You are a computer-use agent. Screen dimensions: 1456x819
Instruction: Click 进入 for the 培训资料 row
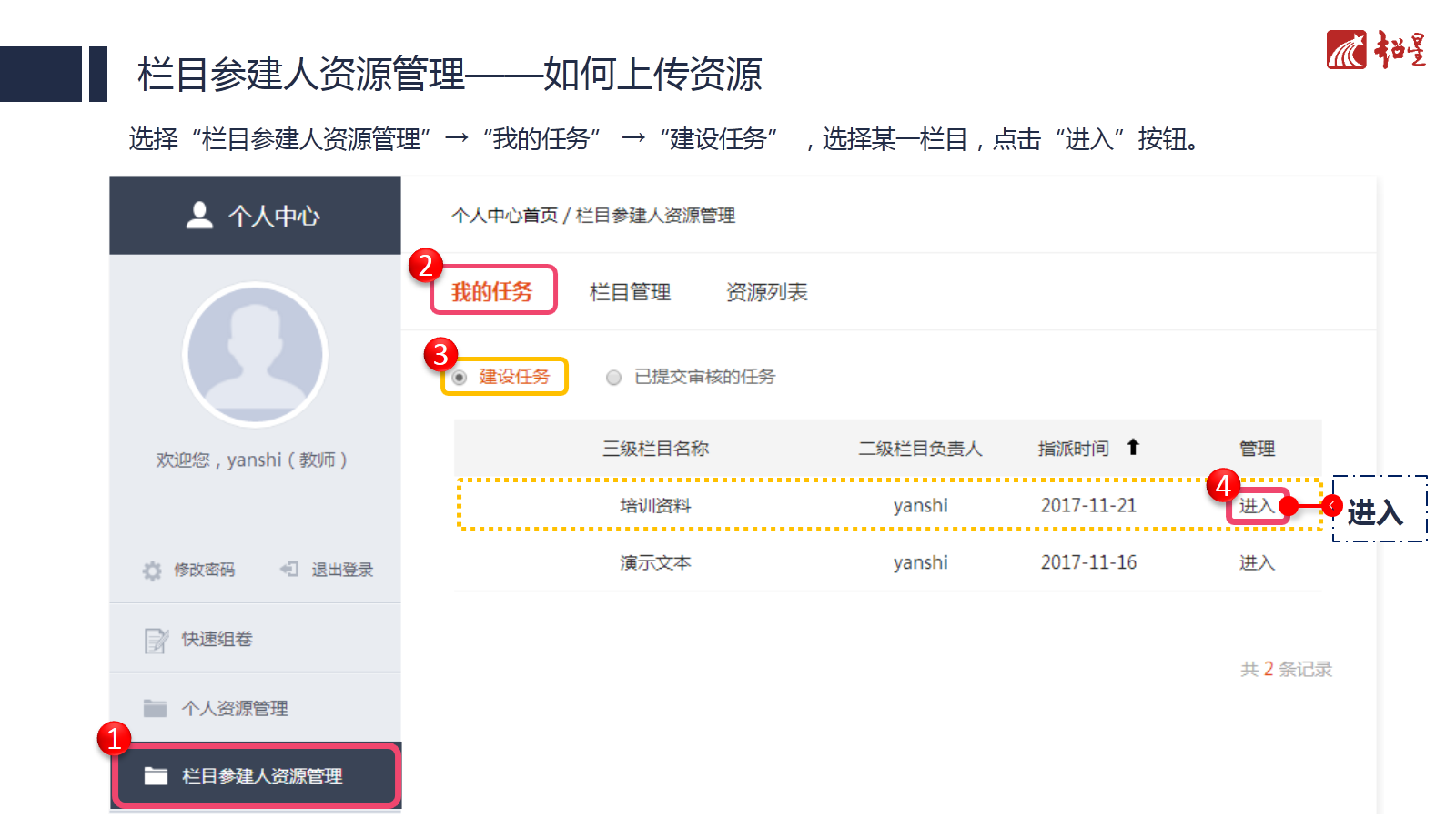tap(1257, 506)
